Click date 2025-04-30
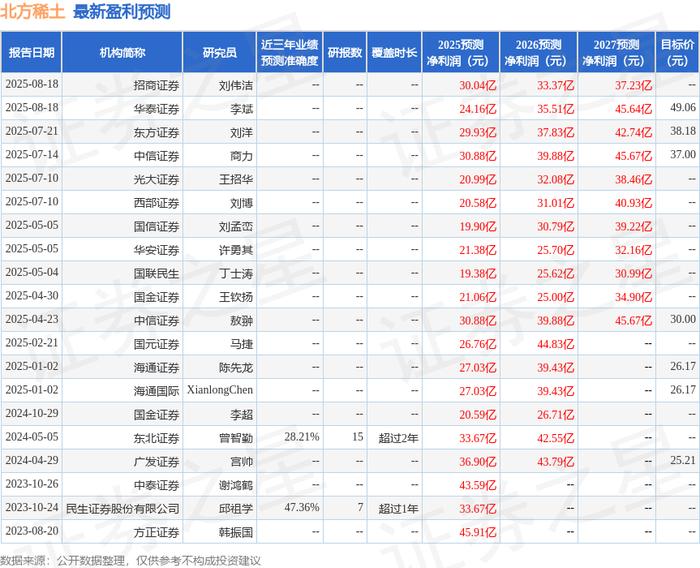 click(32, 296)
